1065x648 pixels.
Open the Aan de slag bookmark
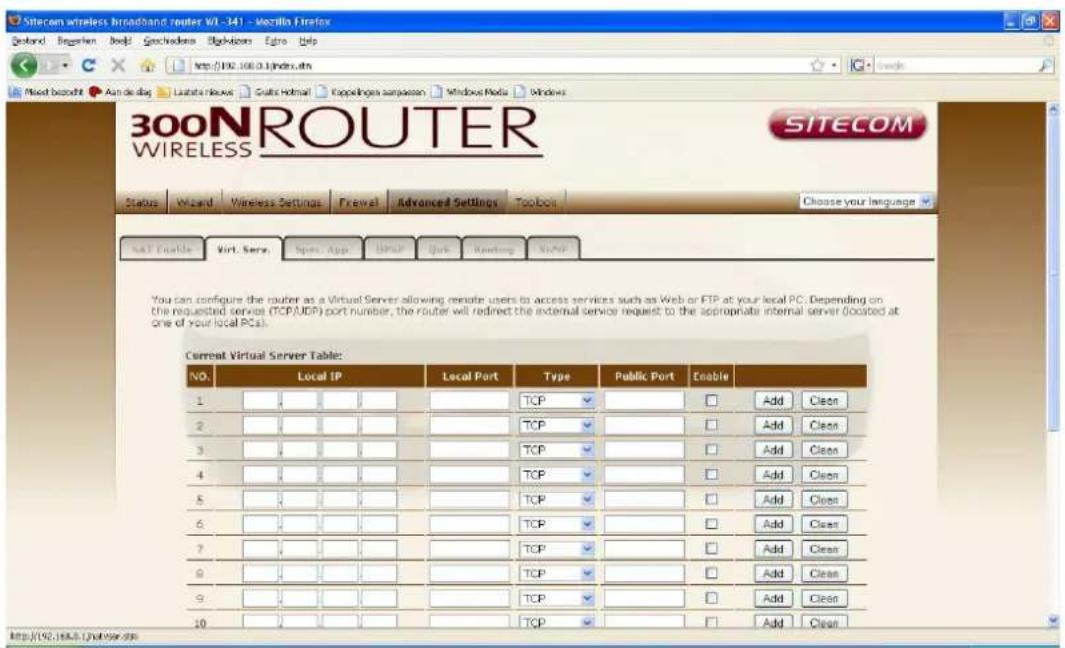click(120, 92)
